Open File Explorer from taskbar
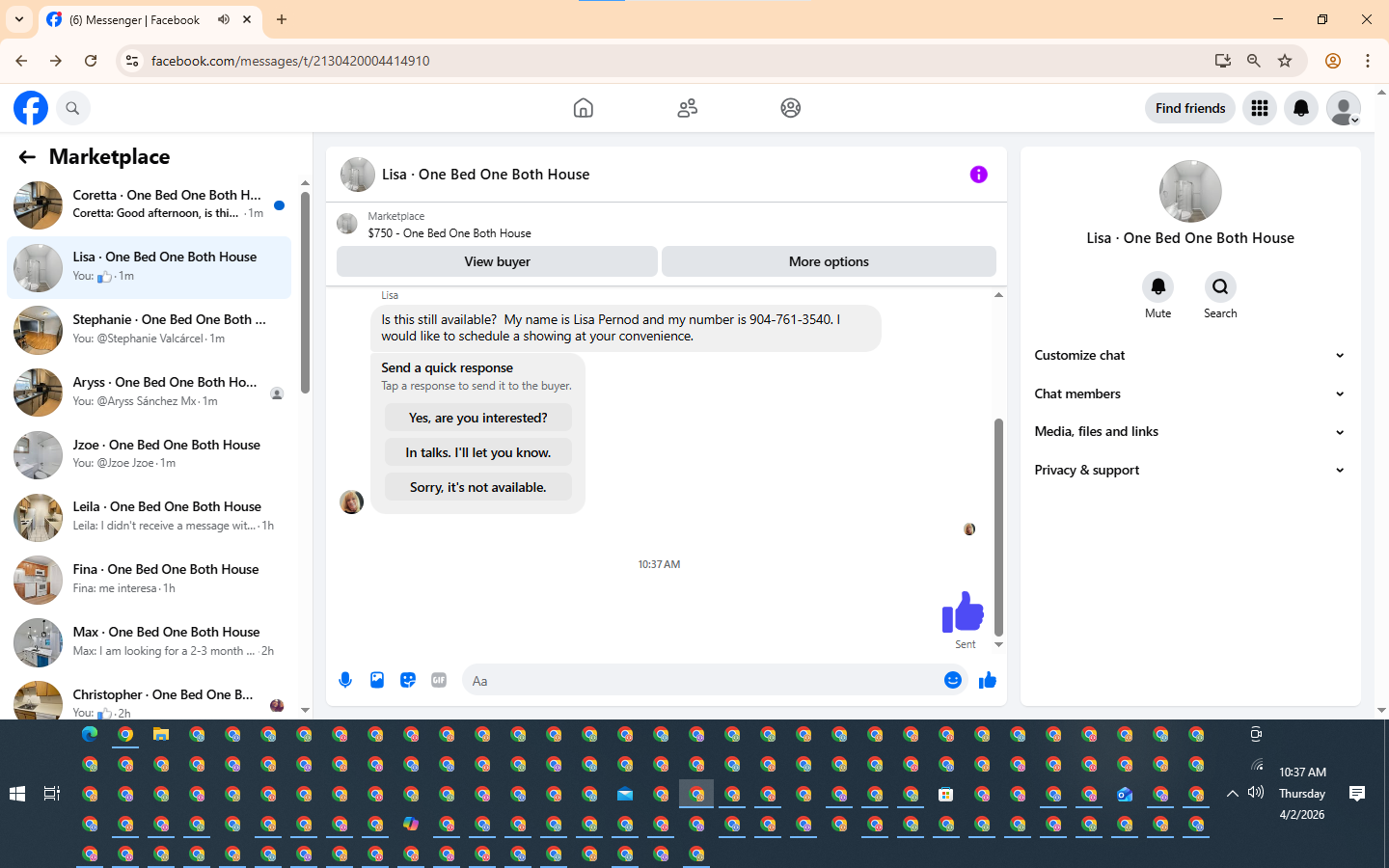 tap(161, 735)
